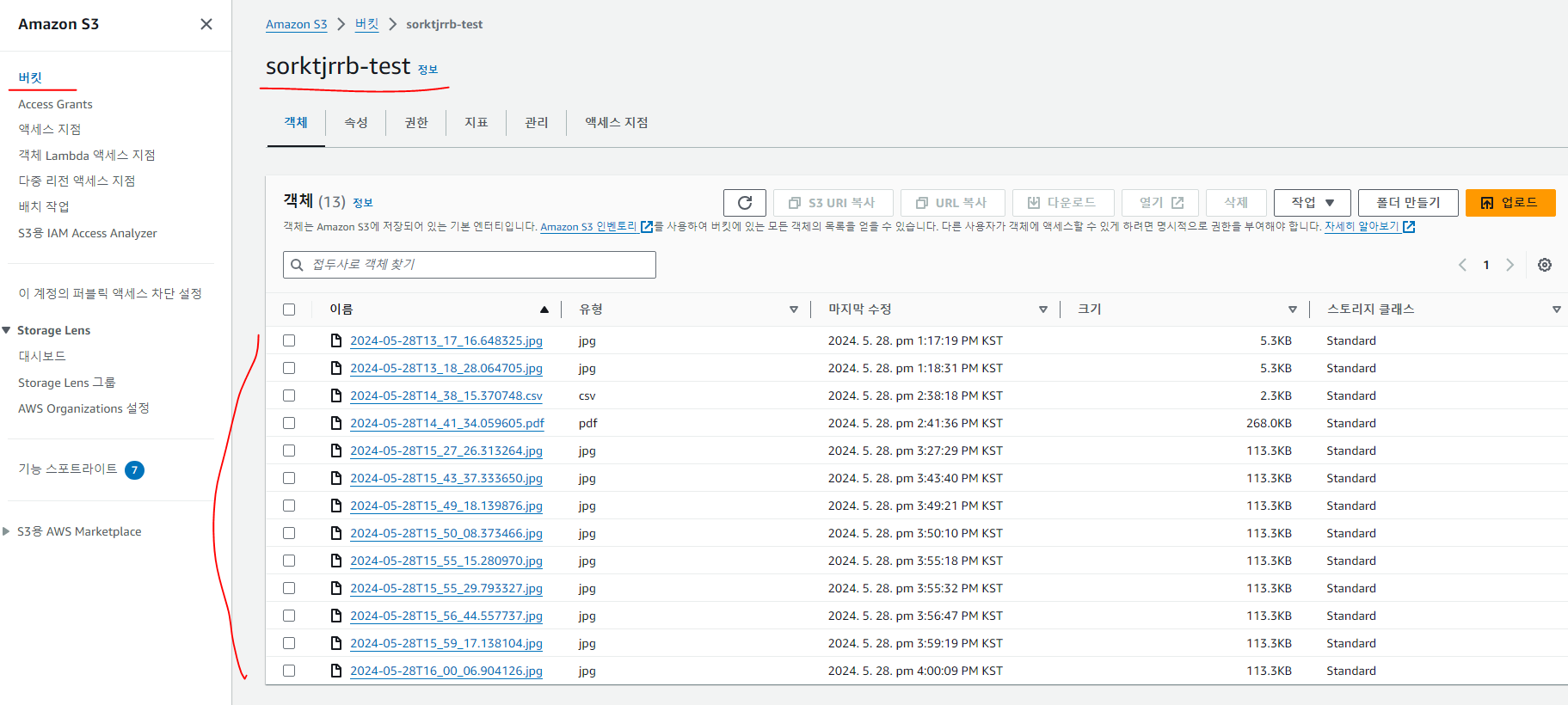1568x705 pixels.
Task: Switch to the 관리 tab
Action: coord(537,123)
